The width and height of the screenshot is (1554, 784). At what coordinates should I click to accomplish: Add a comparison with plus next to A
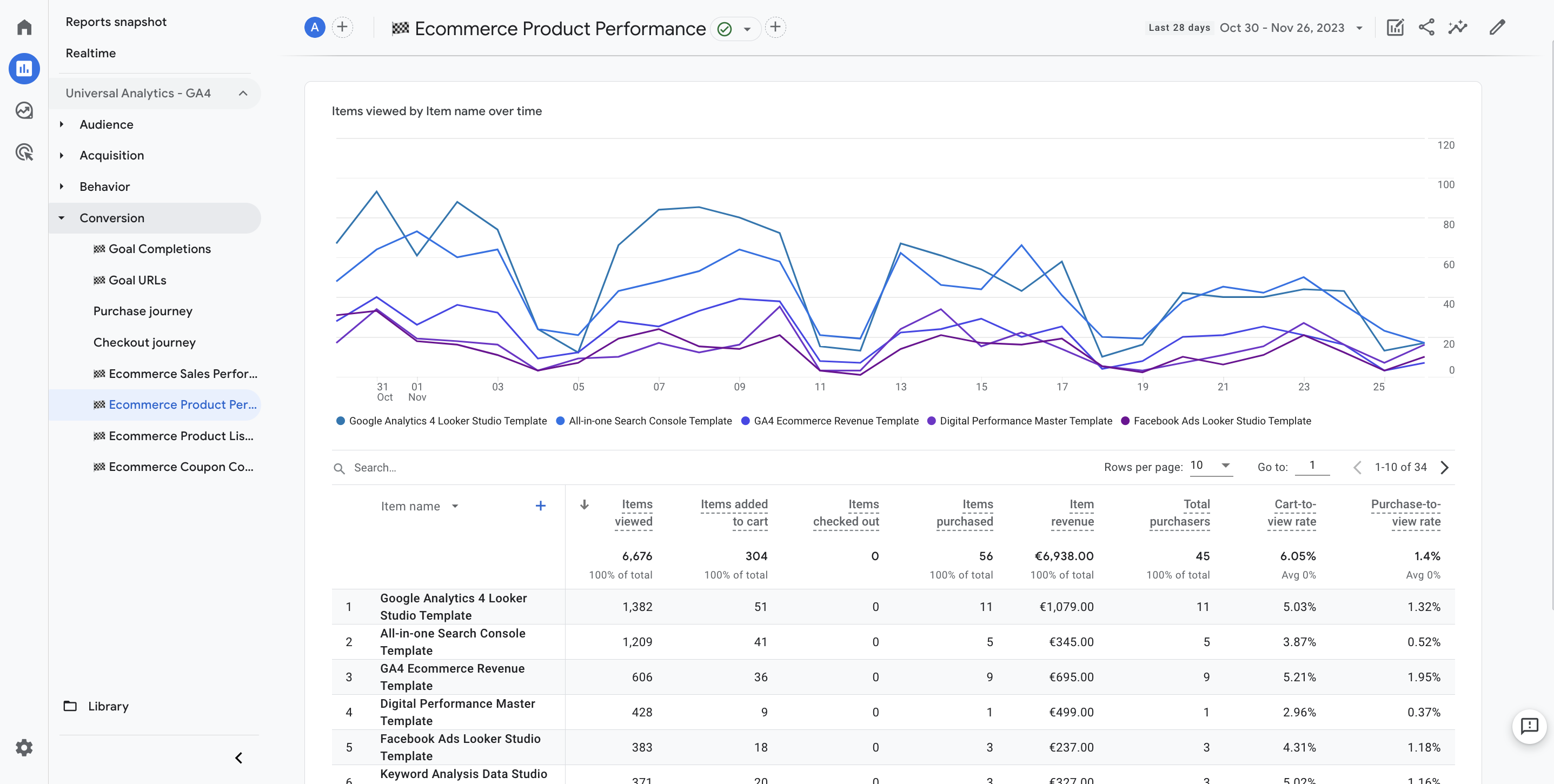(342, 27)
